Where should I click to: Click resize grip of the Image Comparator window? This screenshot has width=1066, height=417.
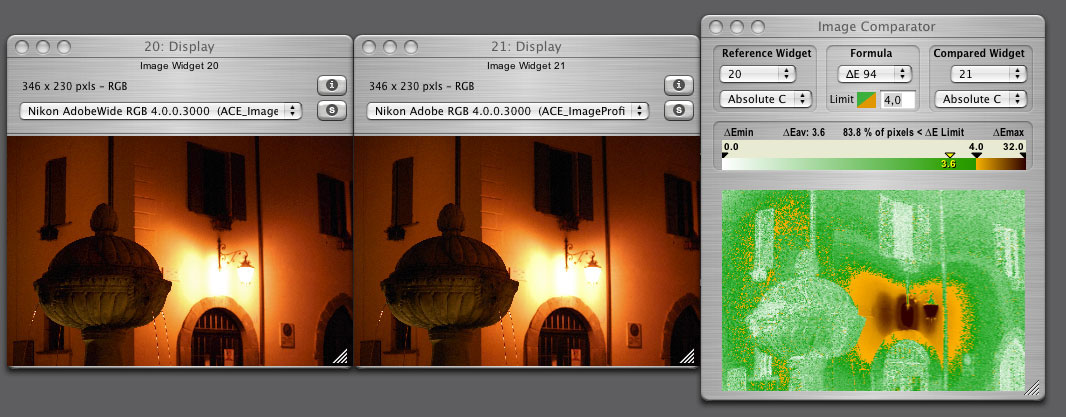coord(1033,388)
